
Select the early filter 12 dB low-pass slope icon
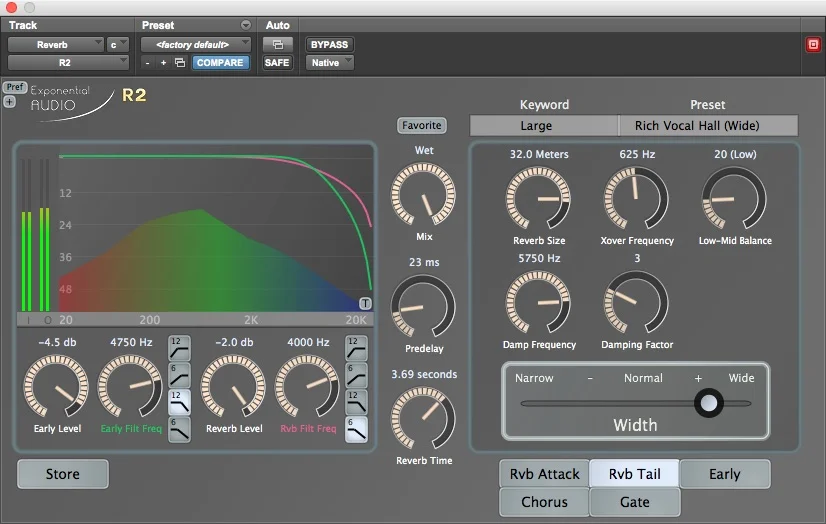[x=180, y=402]
